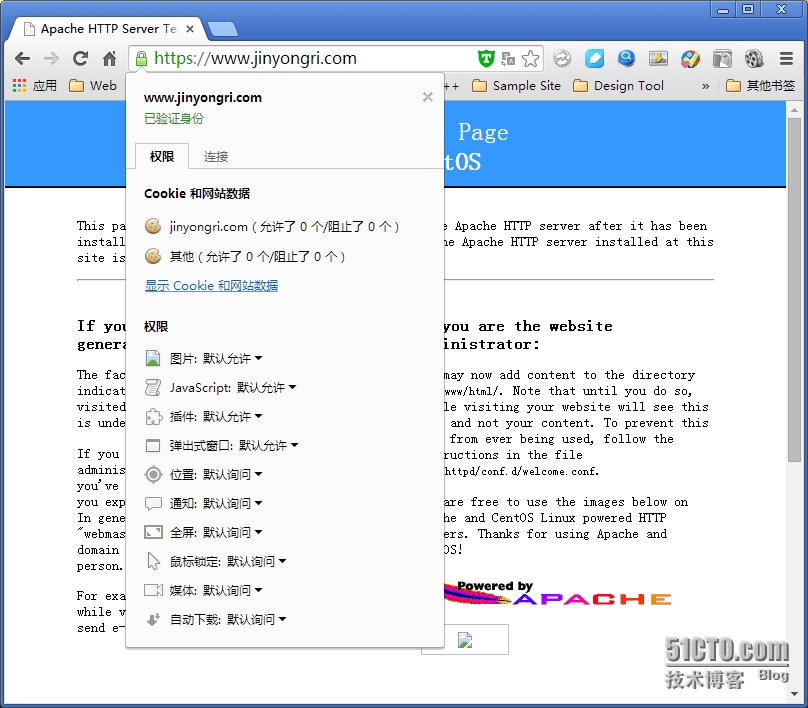Click the scrollbar down arrow
Image resolution: width=808 pixels, height=708 pixels.
[794, 694]
